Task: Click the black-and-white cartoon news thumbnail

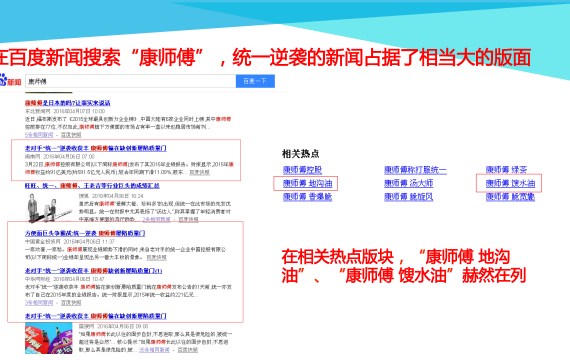Action: pyautogui.click(x=48, y=207)
